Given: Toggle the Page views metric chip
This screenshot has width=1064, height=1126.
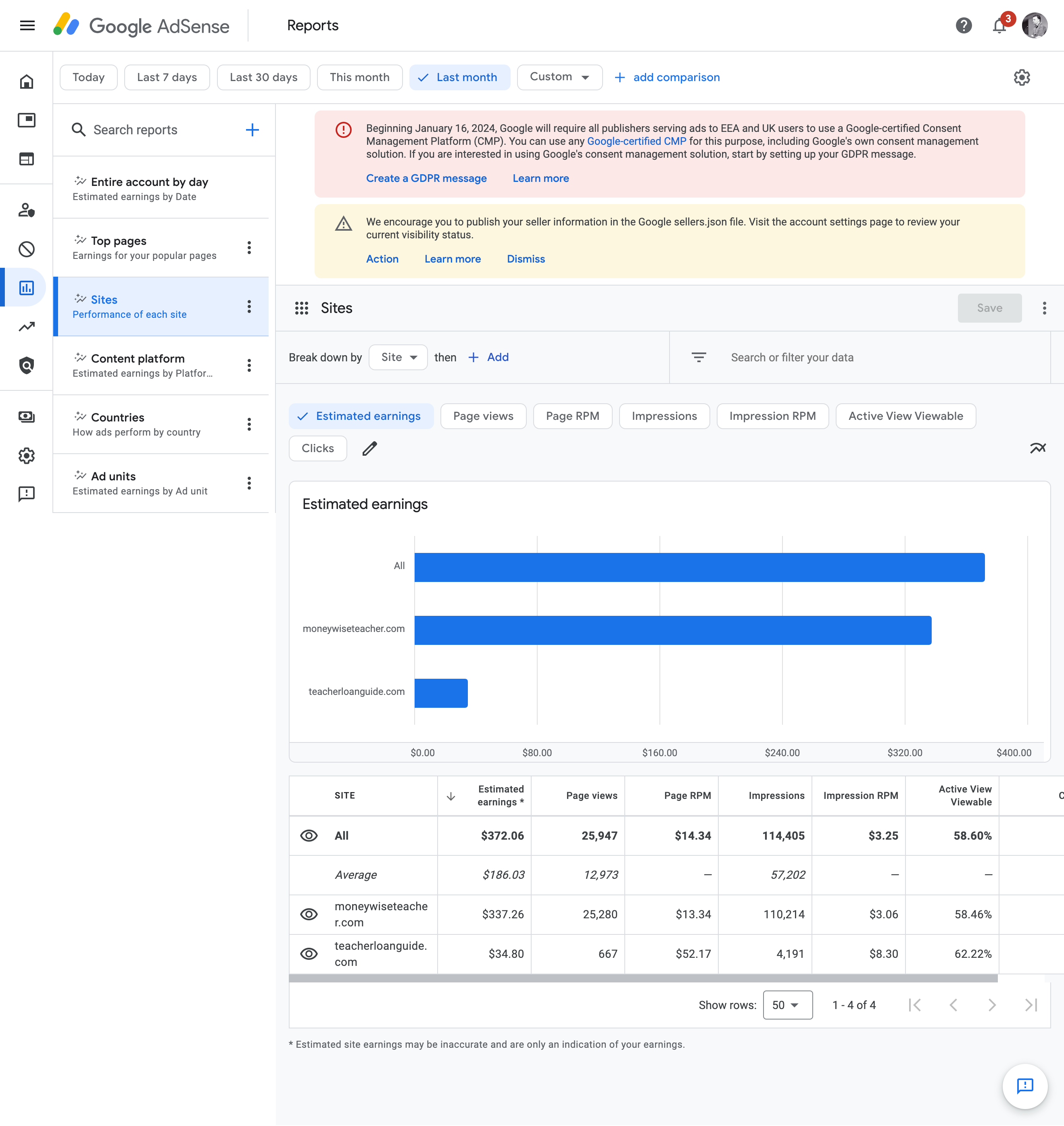Looking at the screenshot, I should point(483,416).
